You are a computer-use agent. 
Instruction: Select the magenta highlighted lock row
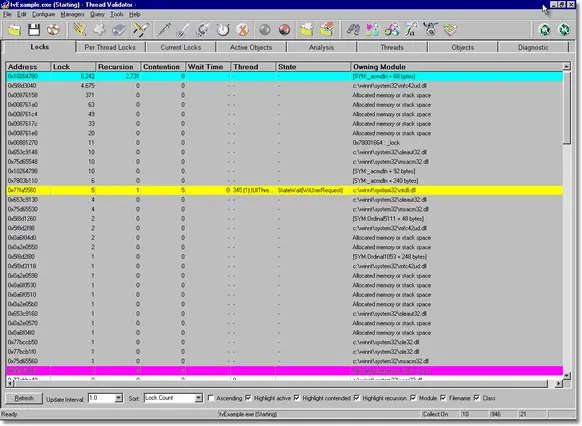click(285, 371)
